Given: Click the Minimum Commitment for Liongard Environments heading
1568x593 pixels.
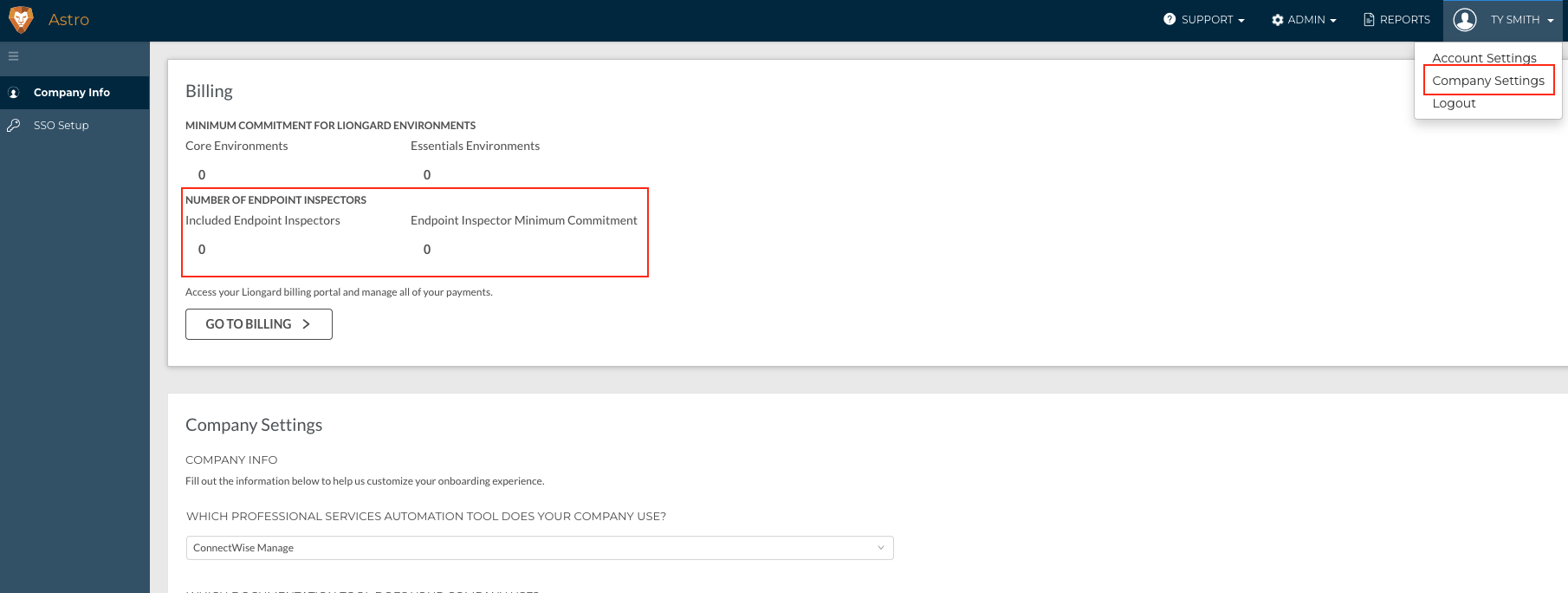Looking at the screenshot, I should point(330,126).
